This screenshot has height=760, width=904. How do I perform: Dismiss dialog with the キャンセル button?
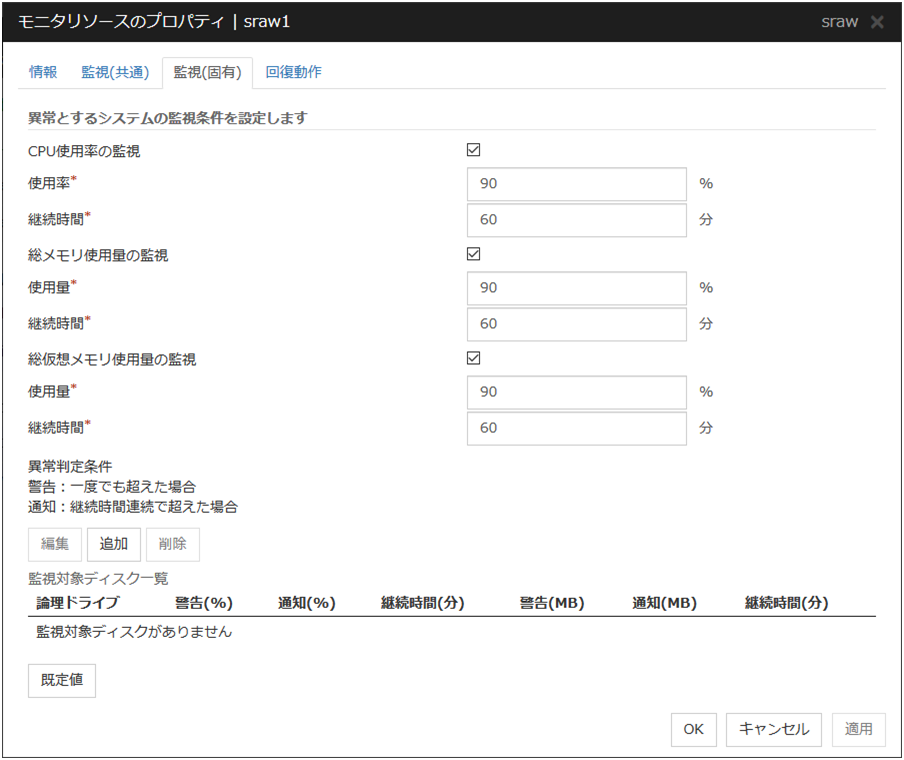773,730
